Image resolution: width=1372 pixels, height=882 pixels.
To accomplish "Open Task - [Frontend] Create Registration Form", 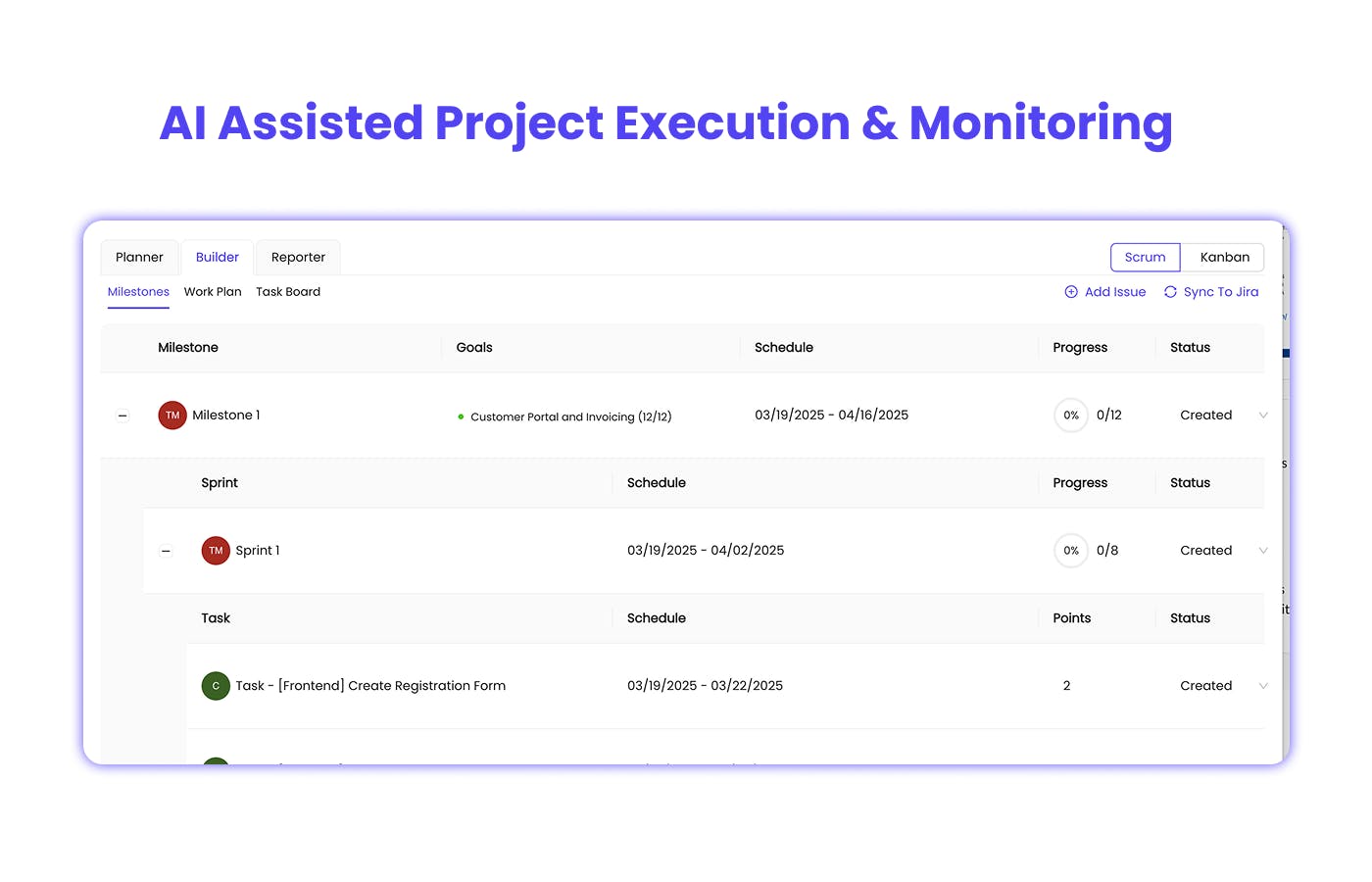I will click(370, 686).
